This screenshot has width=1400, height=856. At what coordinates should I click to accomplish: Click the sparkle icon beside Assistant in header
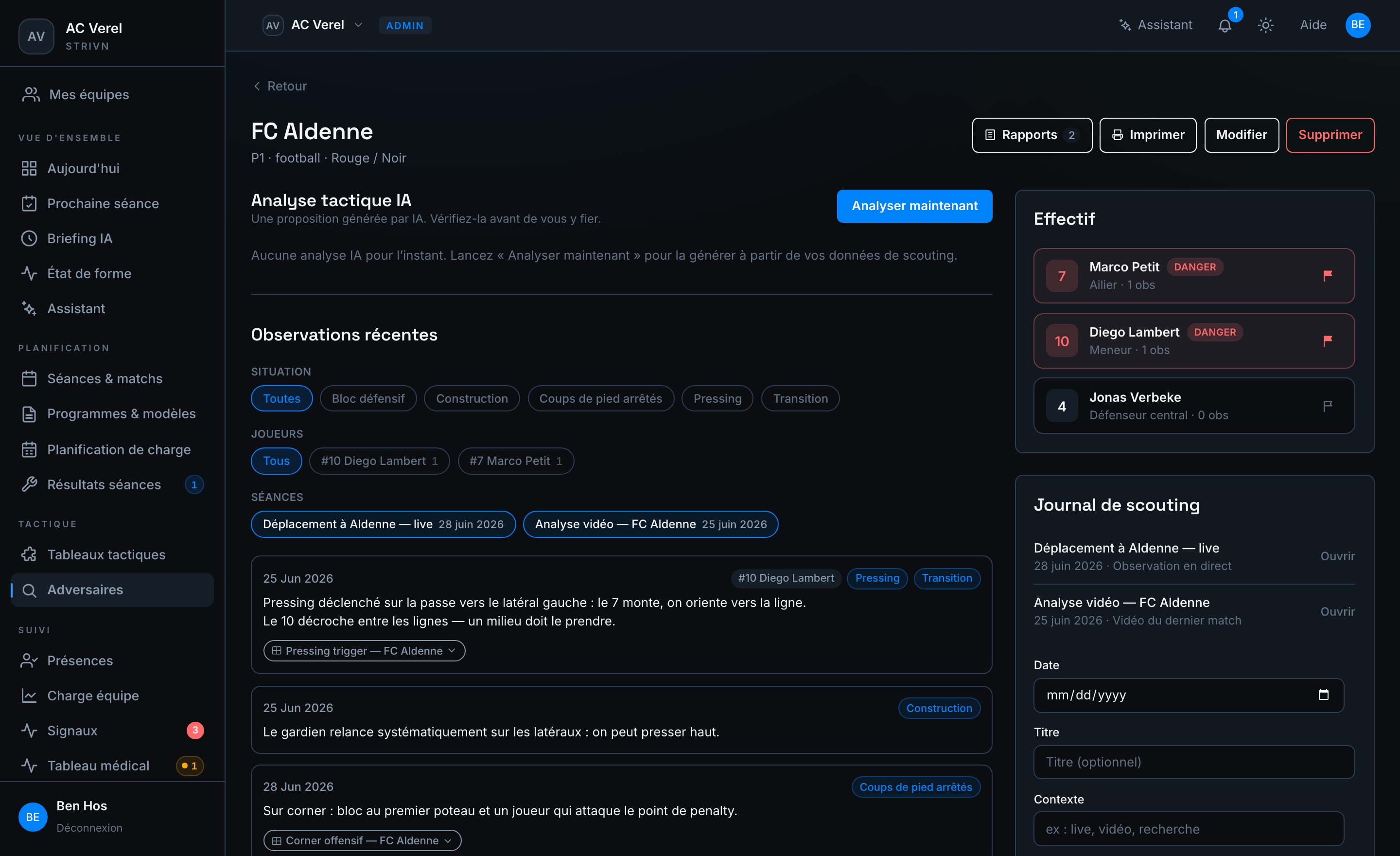tap(1125, 25)
